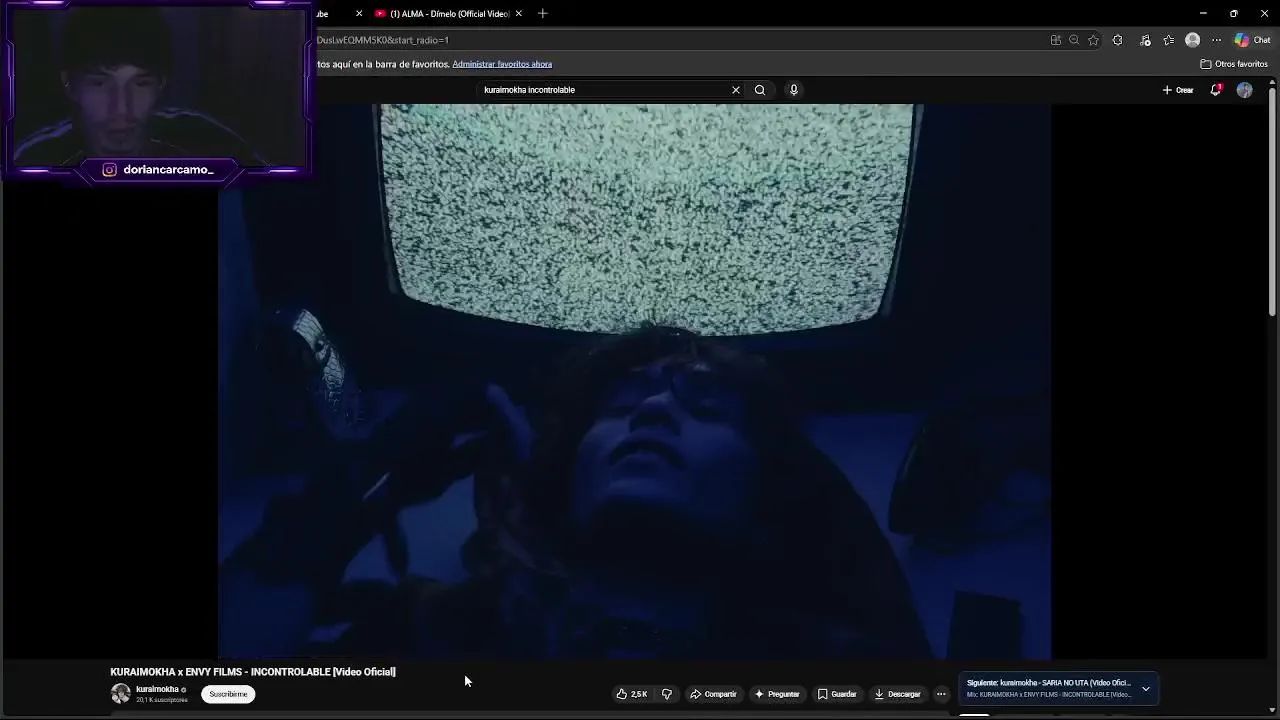Screen dimensions: 1280x720
Task: Open the kuraimokha channel avatar
Action: [x=121, y=693]
